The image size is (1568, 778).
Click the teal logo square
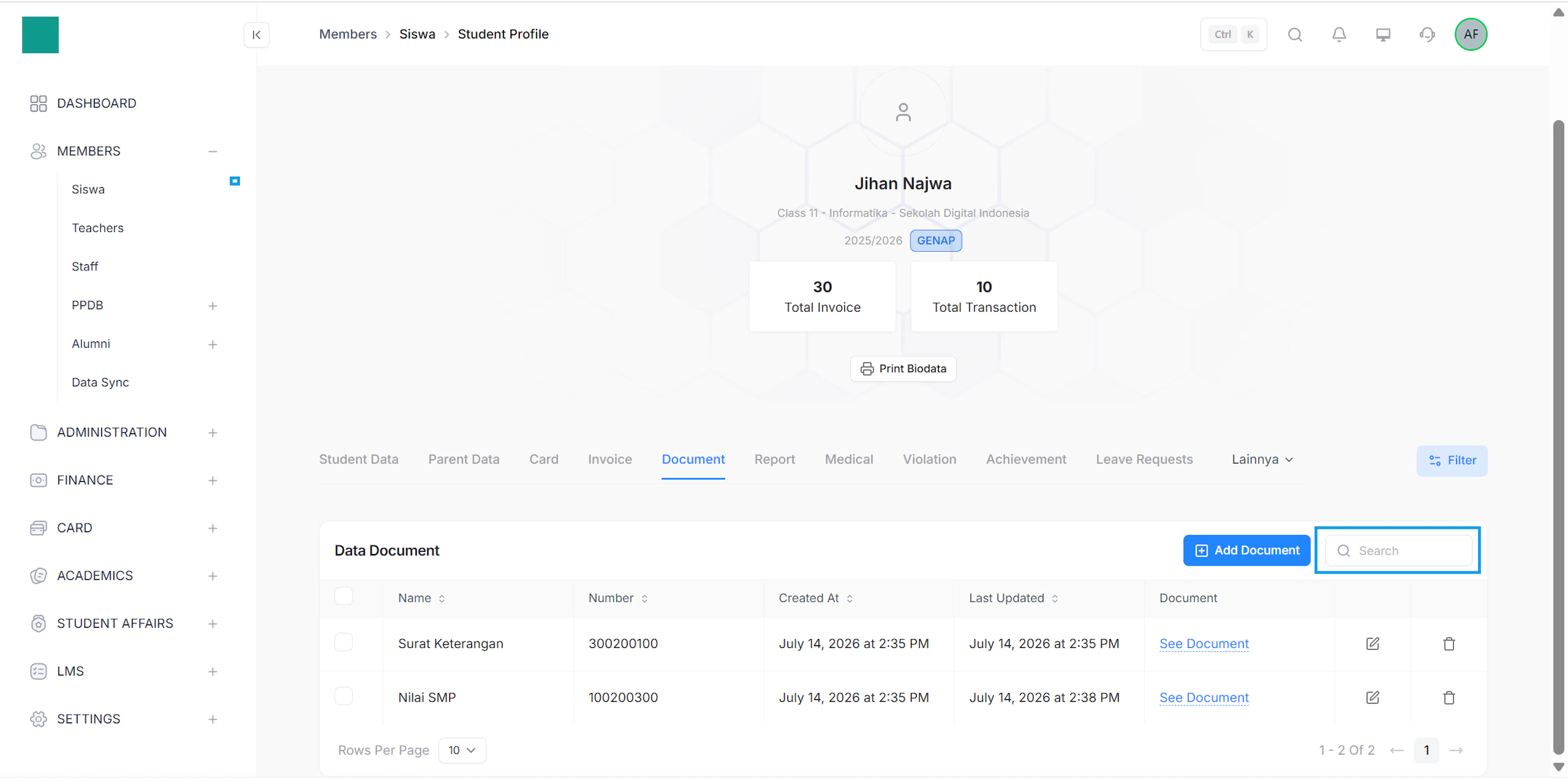(40, 35)
